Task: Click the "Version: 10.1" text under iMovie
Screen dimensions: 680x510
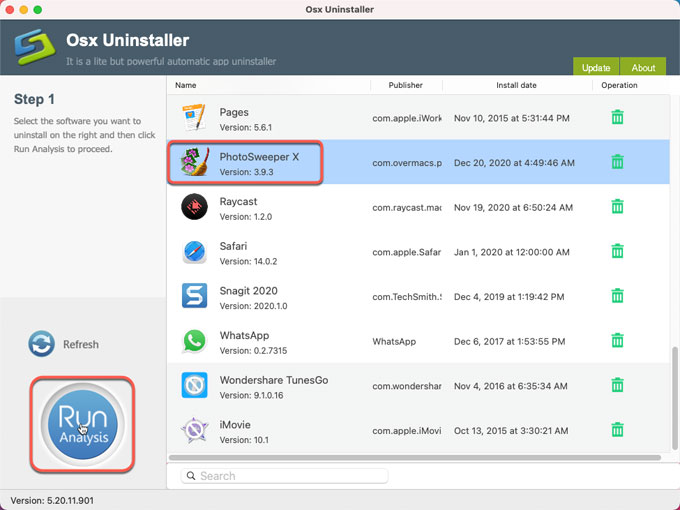Action: point(244,440)
